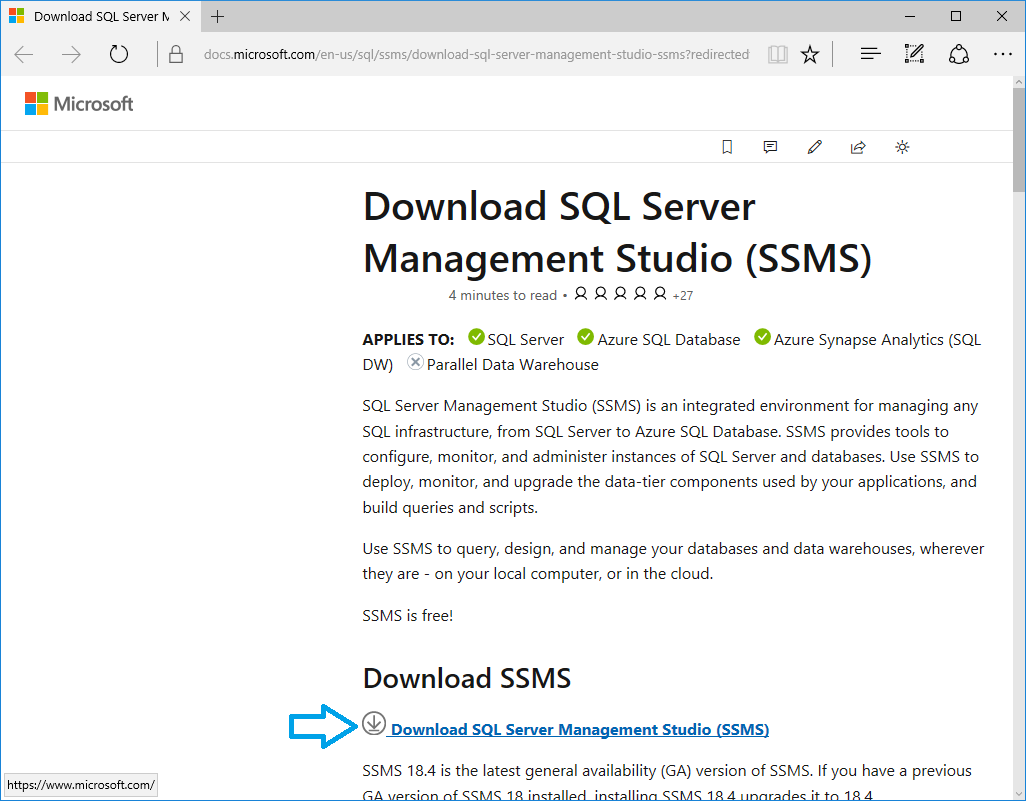Image resolution: width=1026 pixels, height=801 pixels.
Task: Click the Edge browser Share circle icon
Action: click(959, 55)
